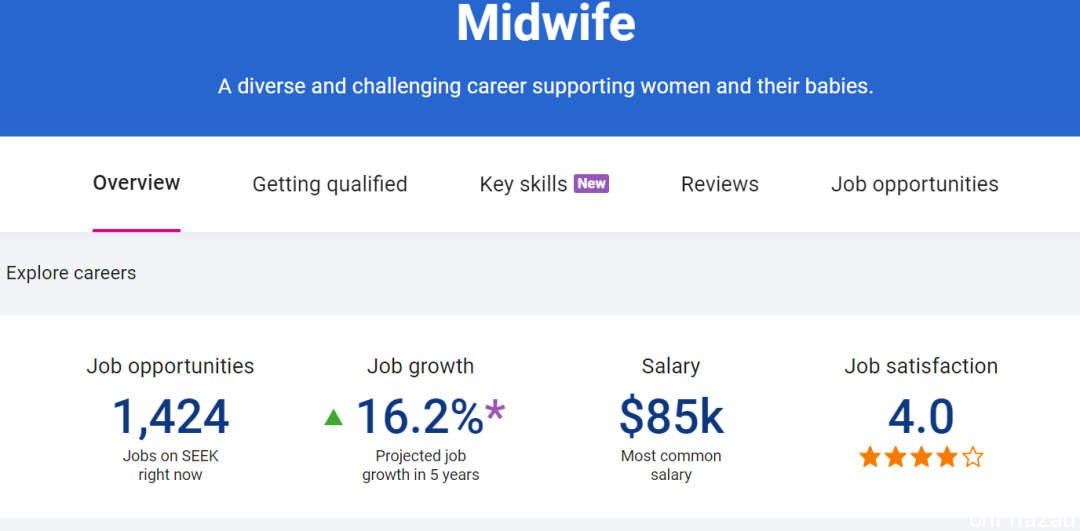This screenshot has width=1080, height=531.
Task: Click the purple New badge
Action: (592, 183)
